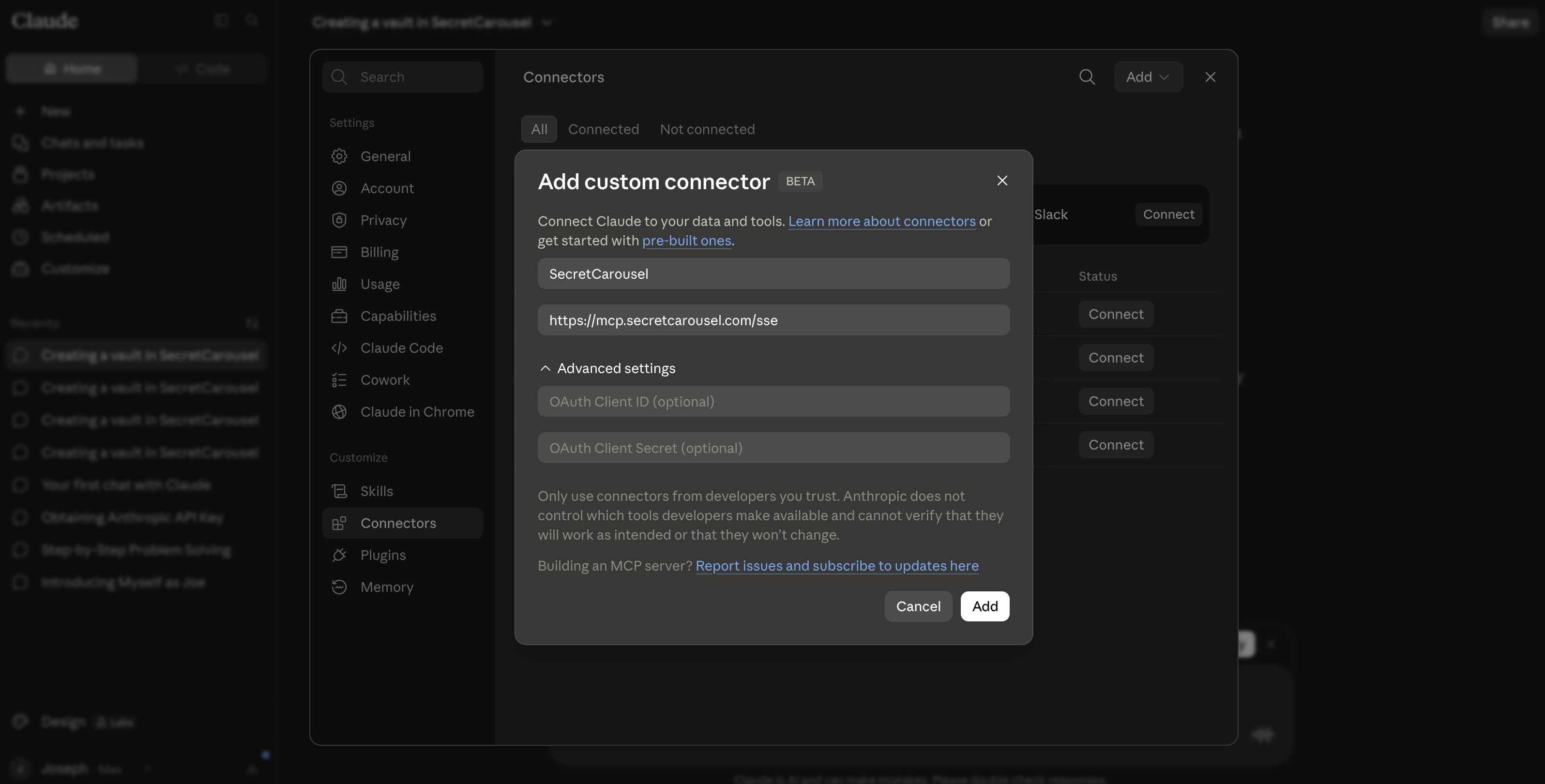Switch to the Connected tab
Viewport: 1545px width, 784px height.
(x=604, y=130)
